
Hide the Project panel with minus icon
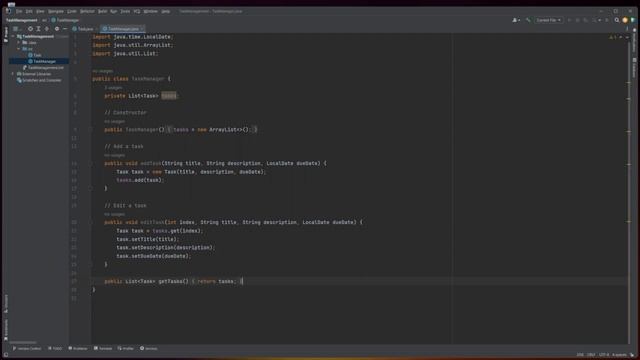(65, 29)
